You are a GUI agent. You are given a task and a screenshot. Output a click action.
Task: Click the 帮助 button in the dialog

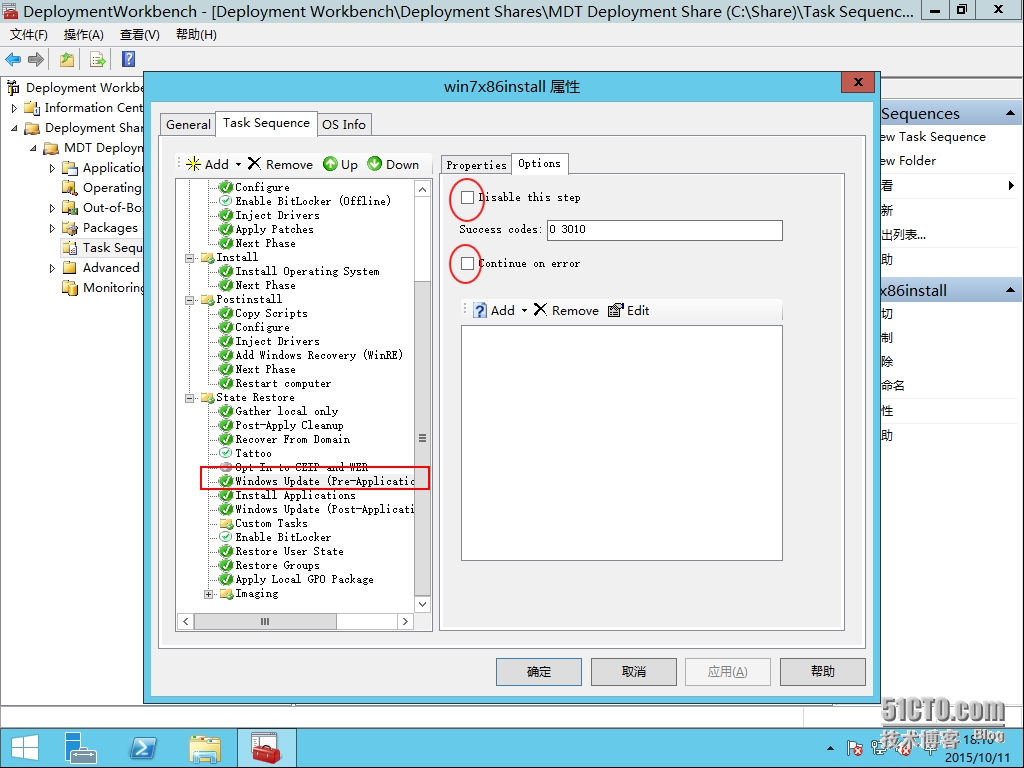(823, 672)
